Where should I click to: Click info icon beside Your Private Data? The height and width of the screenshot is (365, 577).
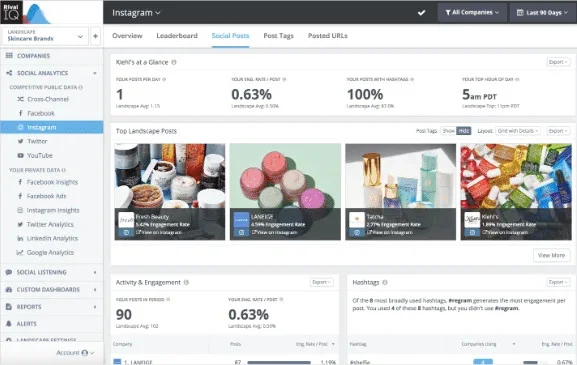pyautogui.click(x=64, y=170)
